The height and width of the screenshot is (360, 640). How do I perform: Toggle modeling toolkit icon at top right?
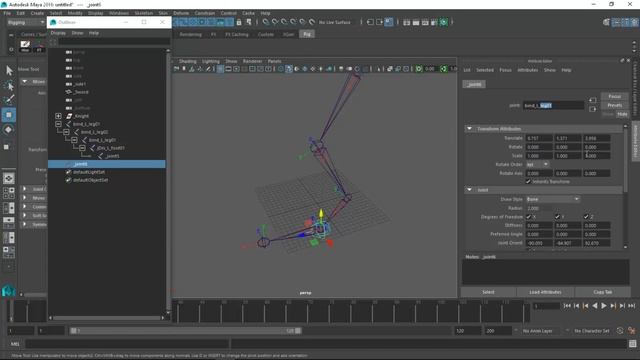click(x=607, y=22)
